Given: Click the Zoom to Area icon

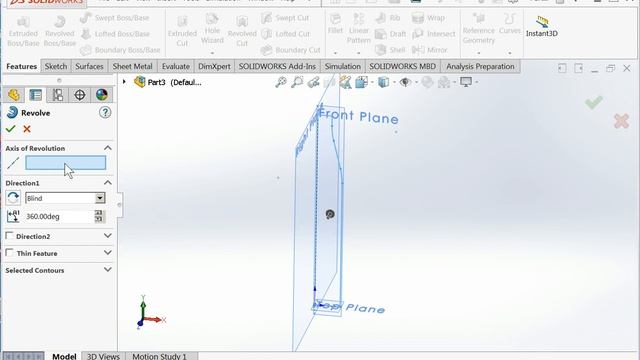Looking at the screenshot, I should tap(297, 82).
